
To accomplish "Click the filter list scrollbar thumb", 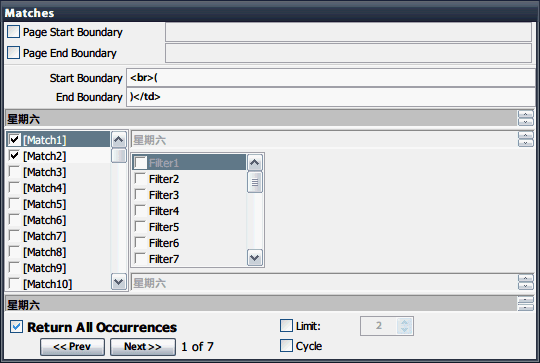I will (x=255, y=182).
